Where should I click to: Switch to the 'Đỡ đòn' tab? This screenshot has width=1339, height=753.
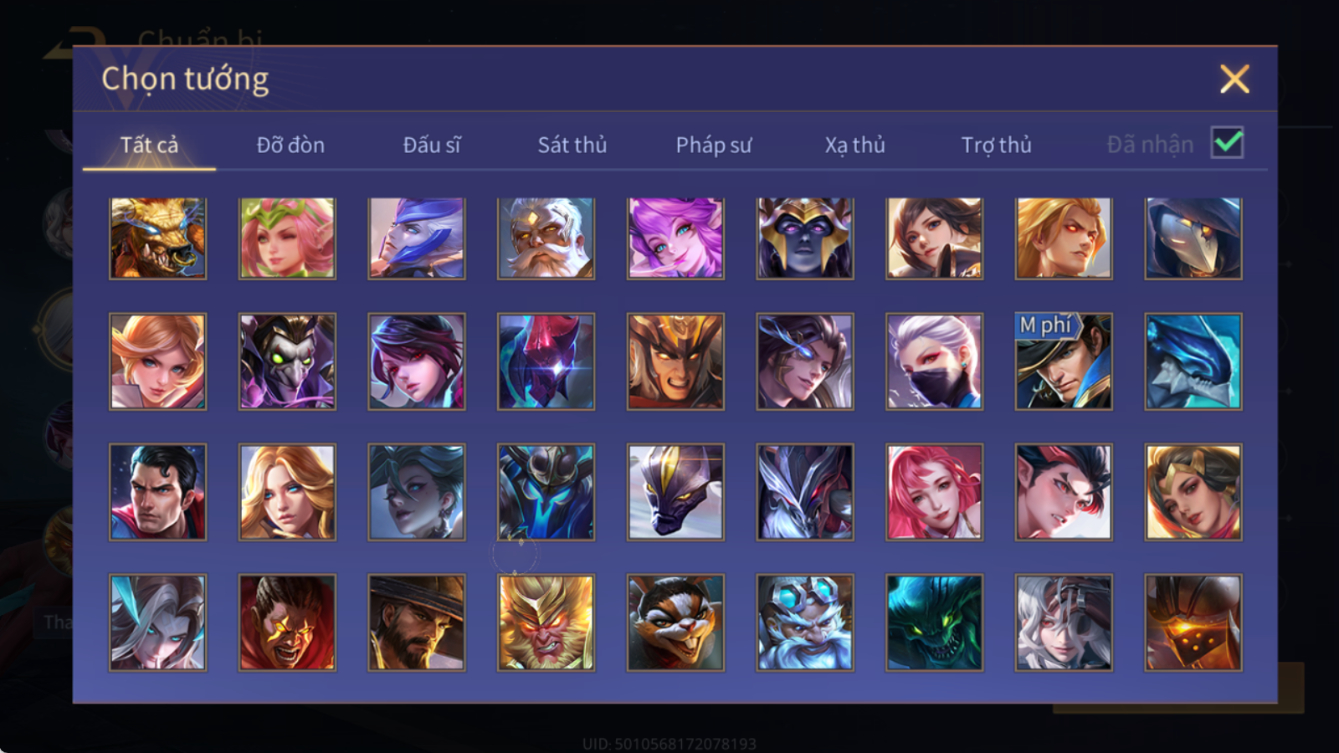point(291,145)
